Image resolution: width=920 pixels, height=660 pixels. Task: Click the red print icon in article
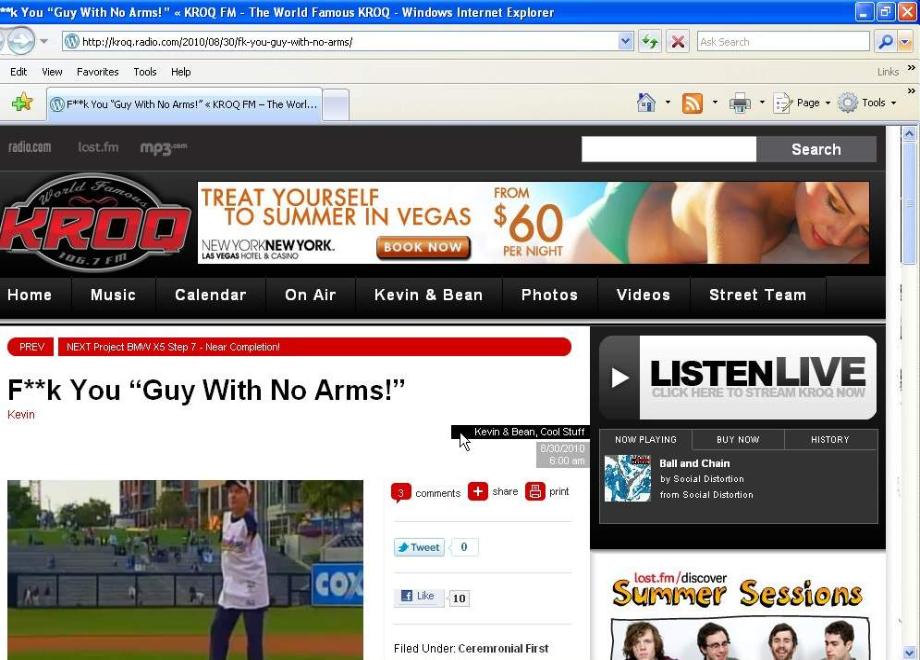tap(536, 491)
